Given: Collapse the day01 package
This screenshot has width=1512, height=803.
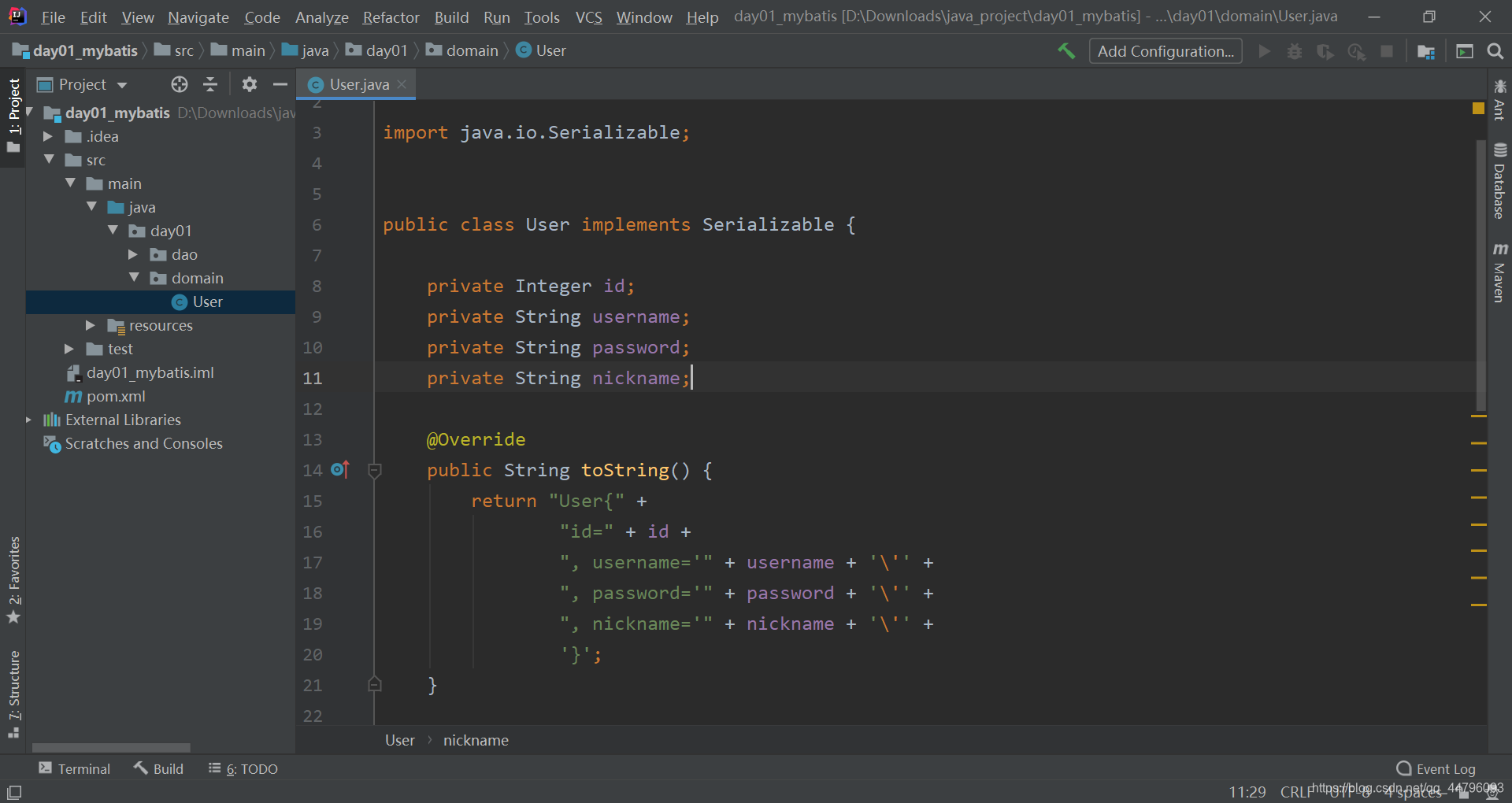Looking at the screenshot, I should coord(113,231).
